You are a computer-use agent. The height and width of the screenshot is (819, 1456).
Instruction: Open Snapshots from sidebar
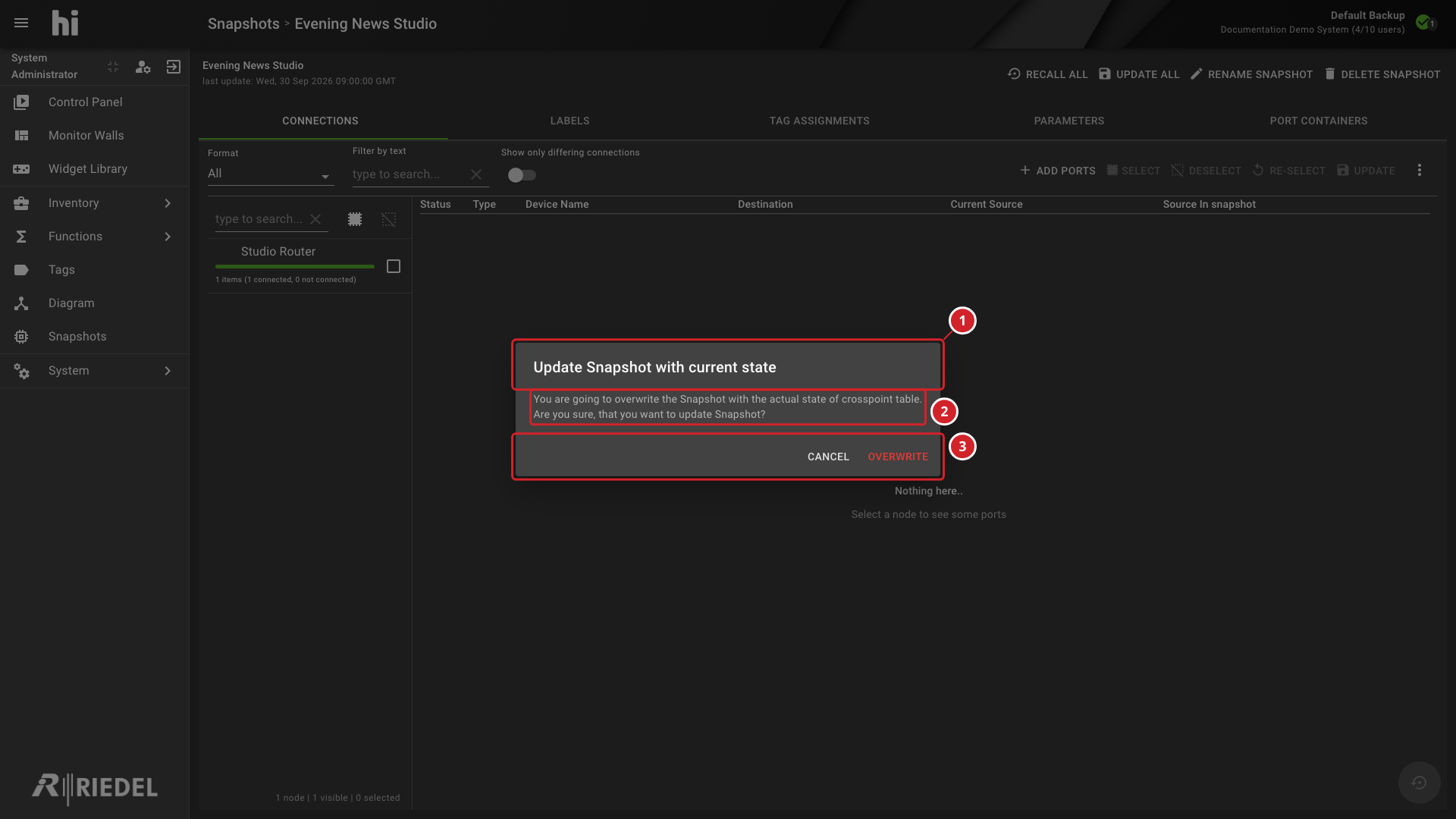[94, 336]
